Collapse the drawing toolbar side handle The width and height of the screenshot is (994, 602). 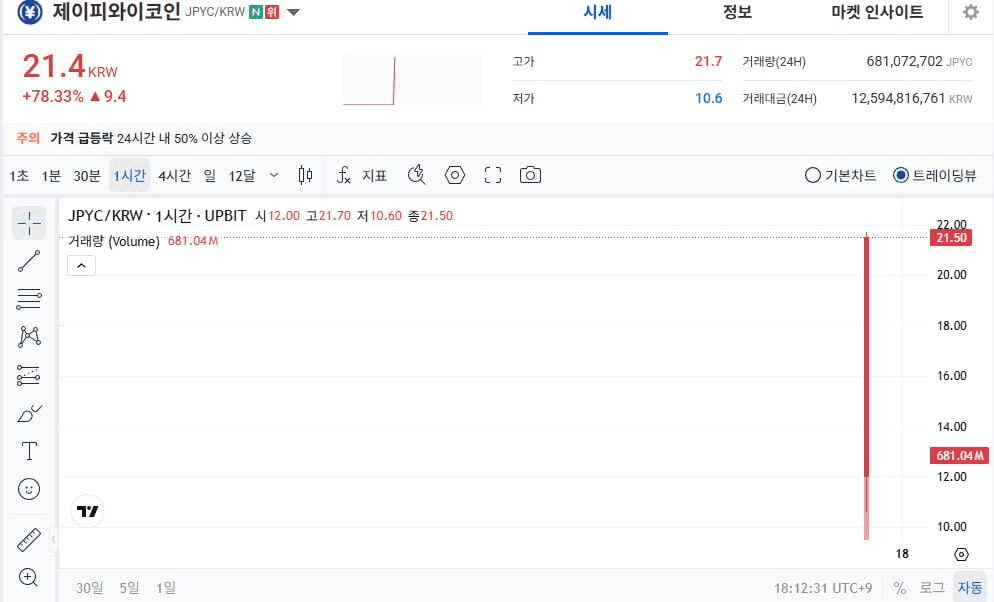point(53,539)
